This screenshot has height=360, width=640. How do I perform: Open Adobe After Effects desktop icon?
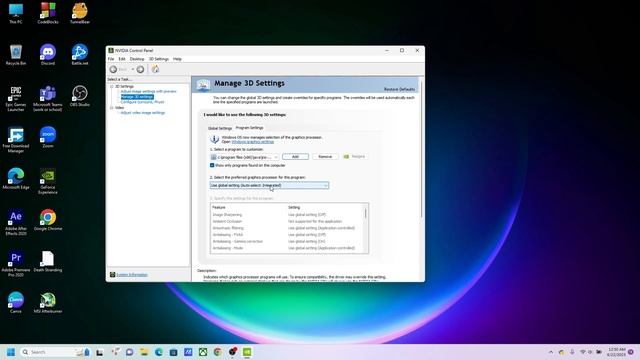tap(16, 222)
